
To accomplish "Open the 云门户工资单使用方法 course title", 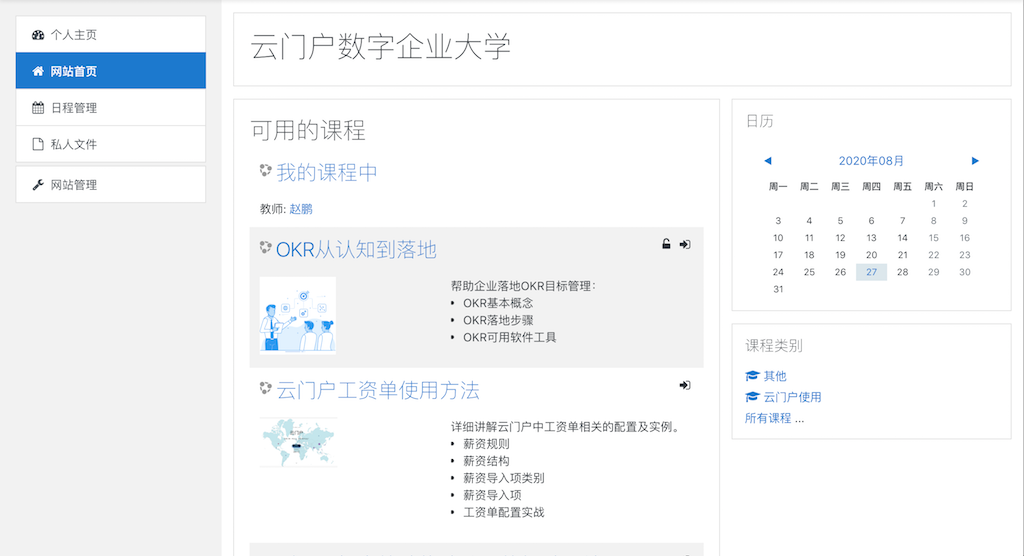I will pyautogui.click(x=378, y=391).
